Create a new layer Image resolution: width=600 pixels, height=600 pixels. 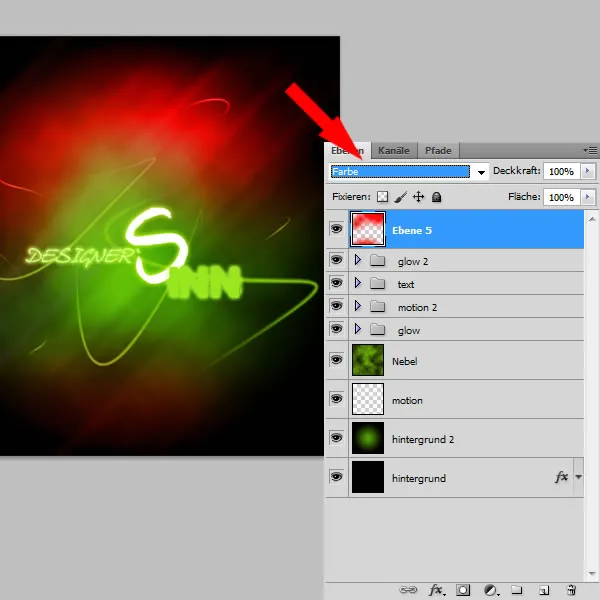(x=545, y=590)
